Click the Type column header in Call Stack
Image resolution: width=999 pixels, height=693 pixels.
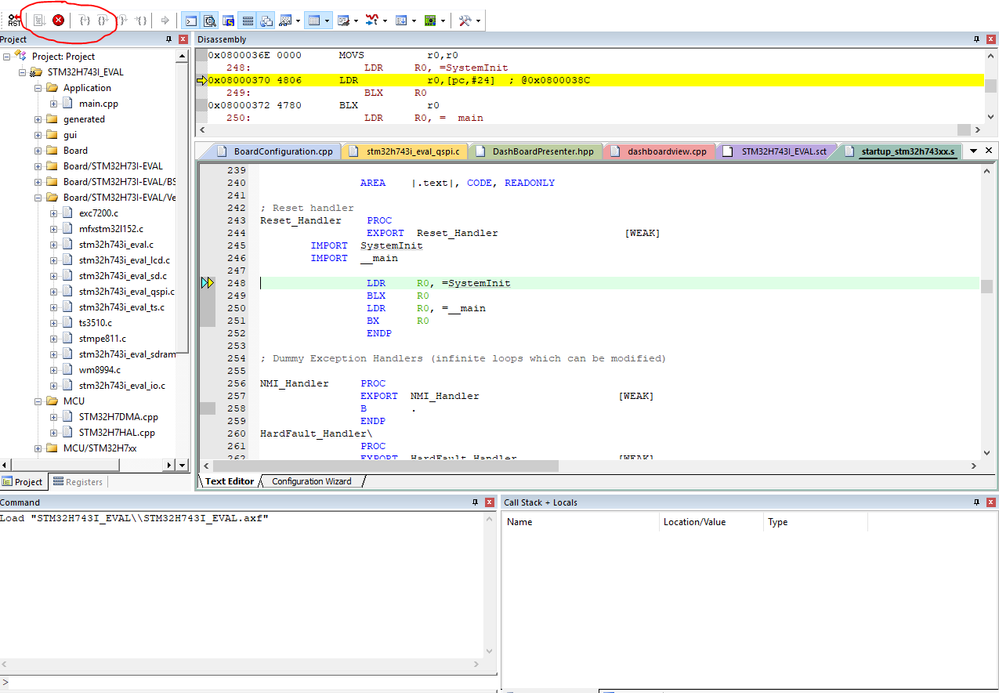(x=815, y=522)
